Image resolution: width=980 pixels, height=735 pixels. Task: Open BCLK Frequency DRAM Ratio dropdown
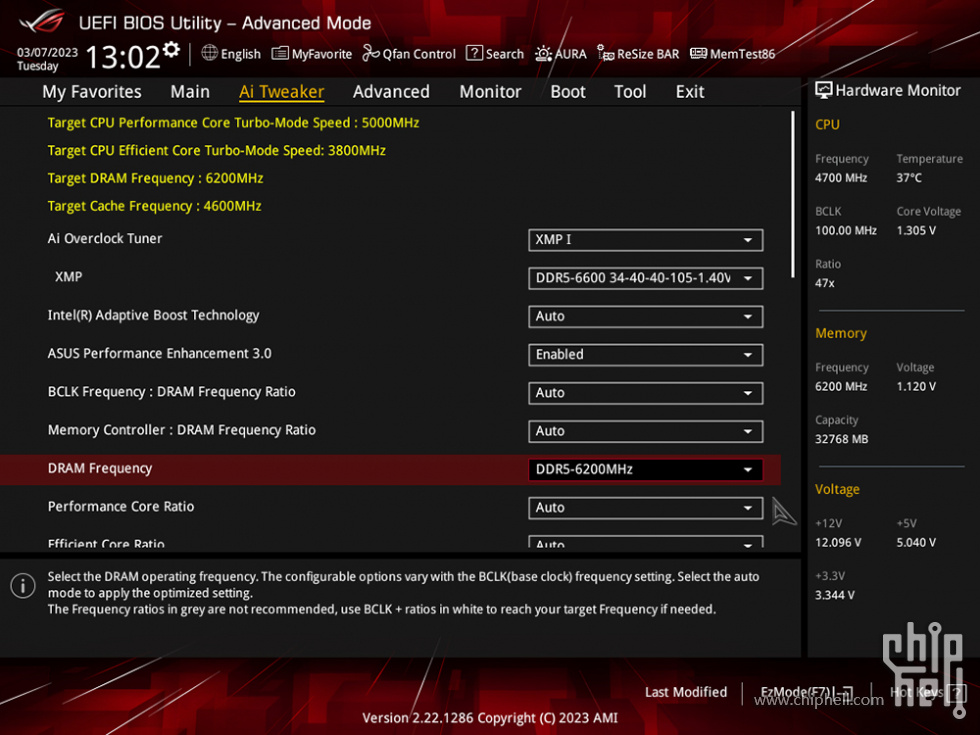[x=645, y=393]
